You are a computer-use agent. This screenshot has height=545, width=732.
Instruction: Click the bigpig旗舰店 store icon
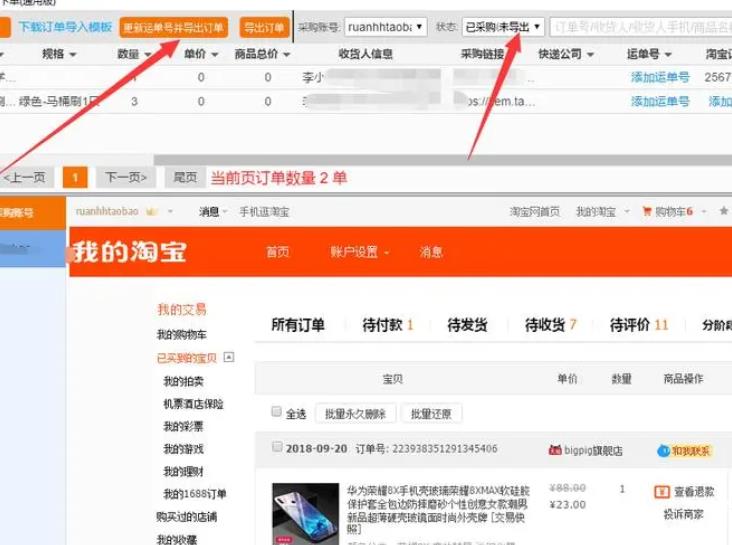(x=555, y=451)
